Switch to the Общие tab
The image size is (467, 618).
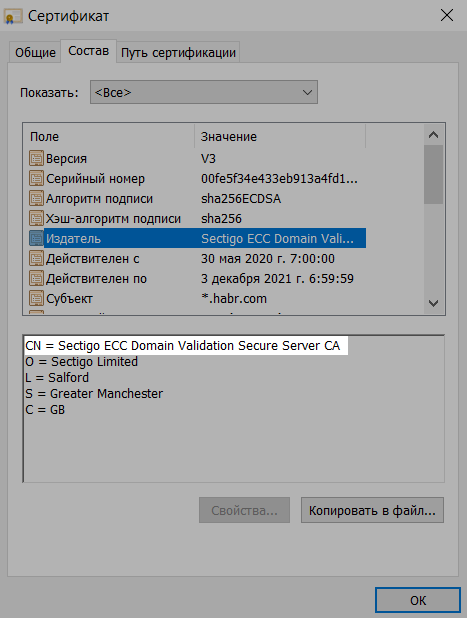[35, 52]
